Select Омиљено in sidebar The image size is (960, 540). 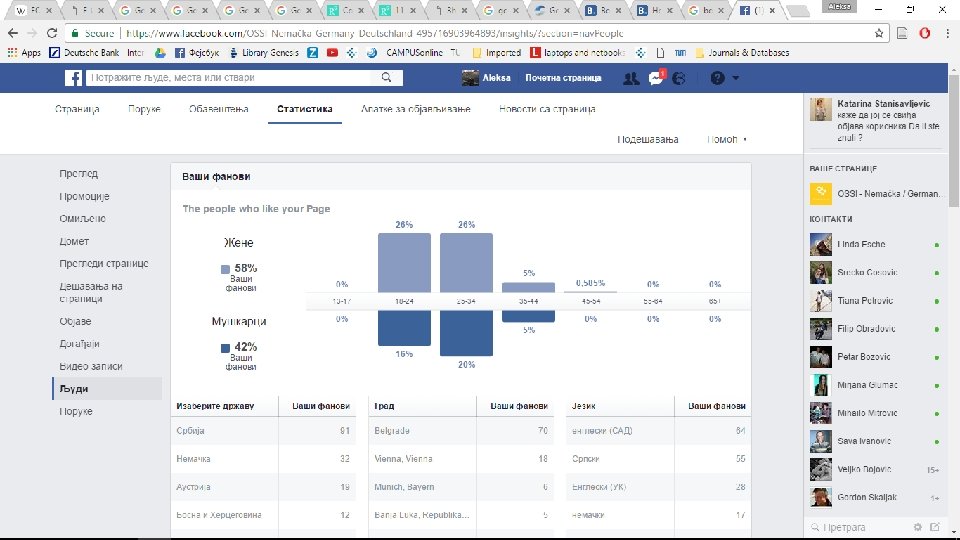point(83,219)
